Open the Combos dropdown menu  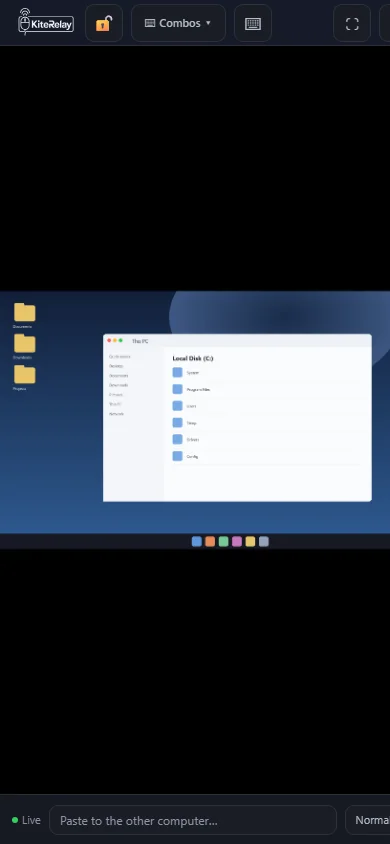click(178, 23)
